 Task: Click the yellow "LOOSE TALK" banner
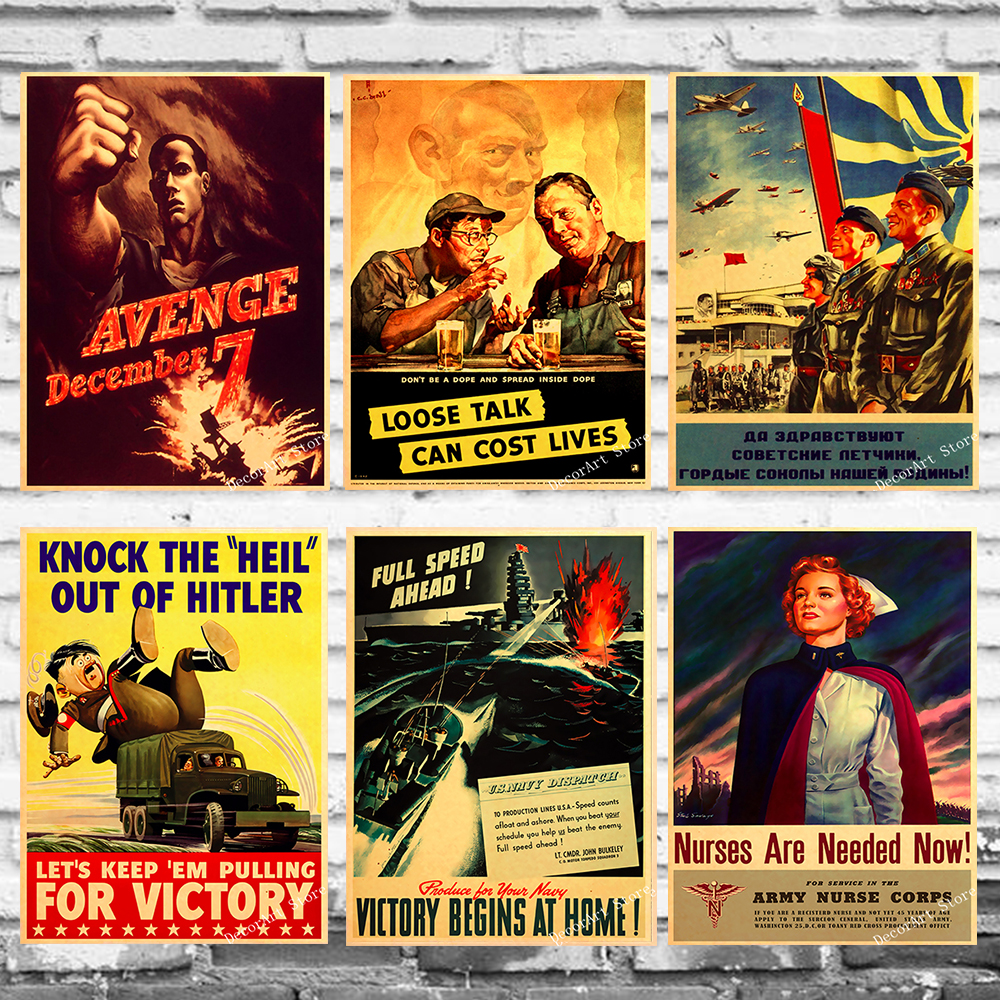tap(457, 414)
